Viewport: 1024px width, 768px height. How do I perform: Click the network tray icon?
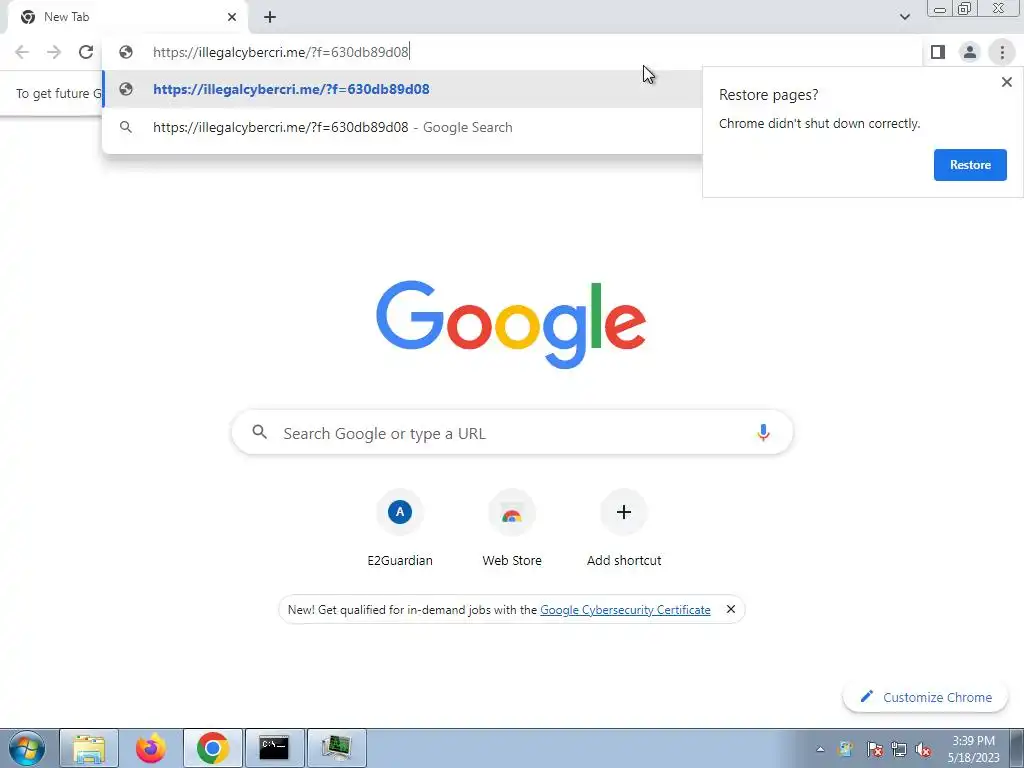click(899, 749)
